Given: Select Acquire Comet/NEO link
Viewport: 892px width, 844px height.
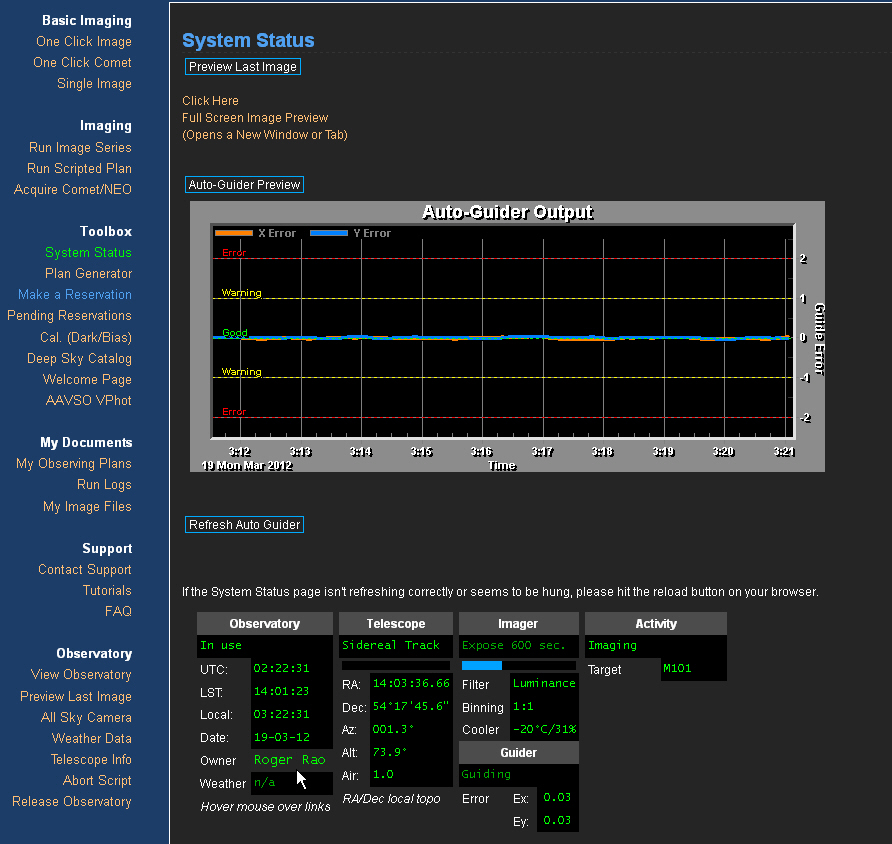Looking at the screenshot, I should coord(73,189).
